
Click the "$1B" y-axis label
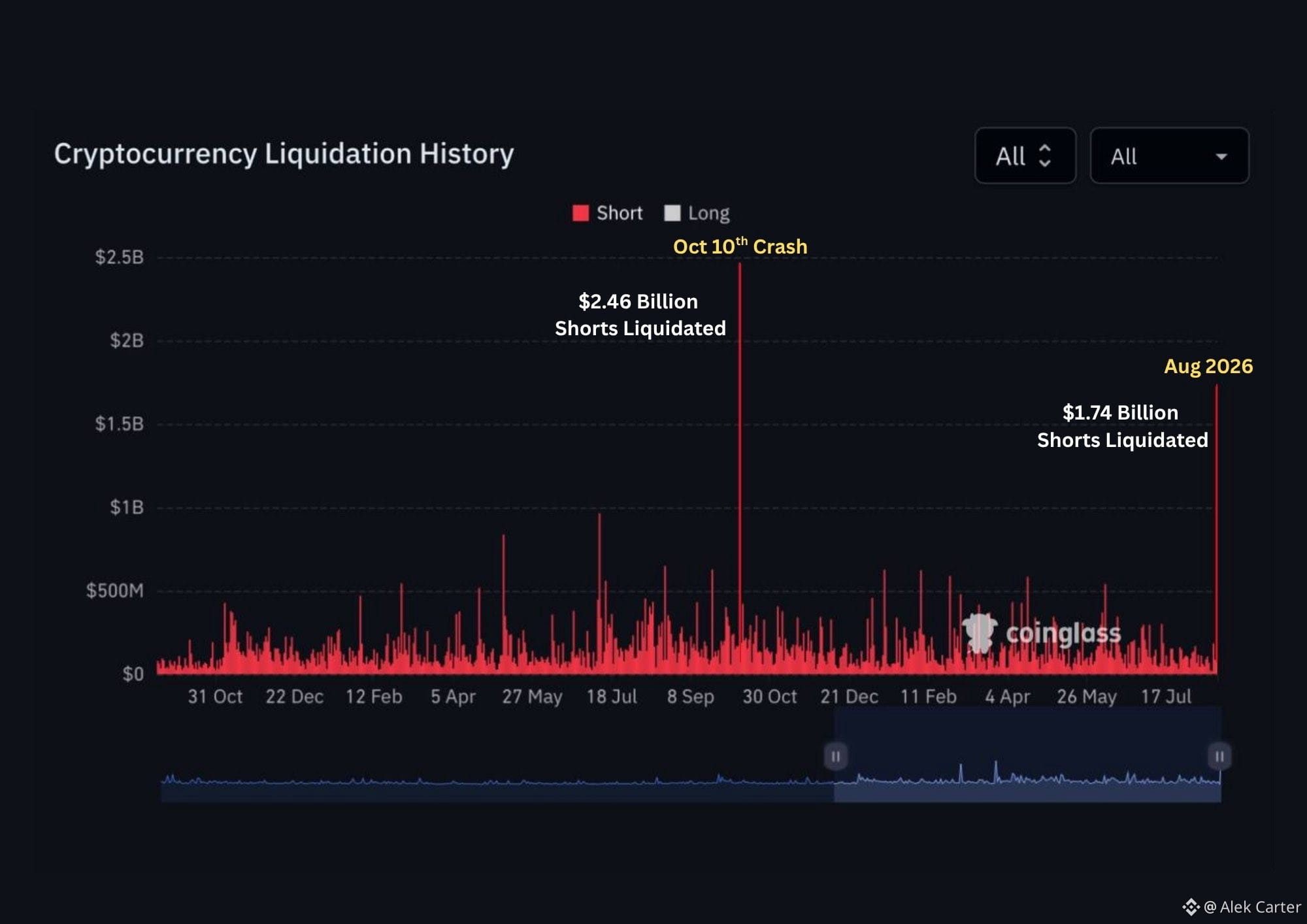coord(127,507)
